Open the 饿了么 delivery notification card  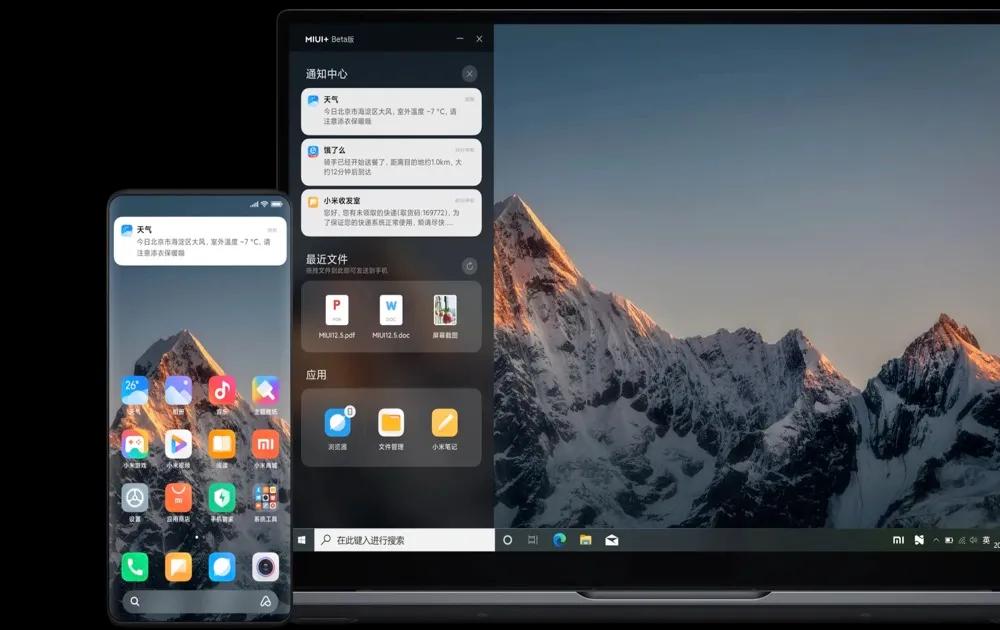pyautogui.click(x=391, y=162)
